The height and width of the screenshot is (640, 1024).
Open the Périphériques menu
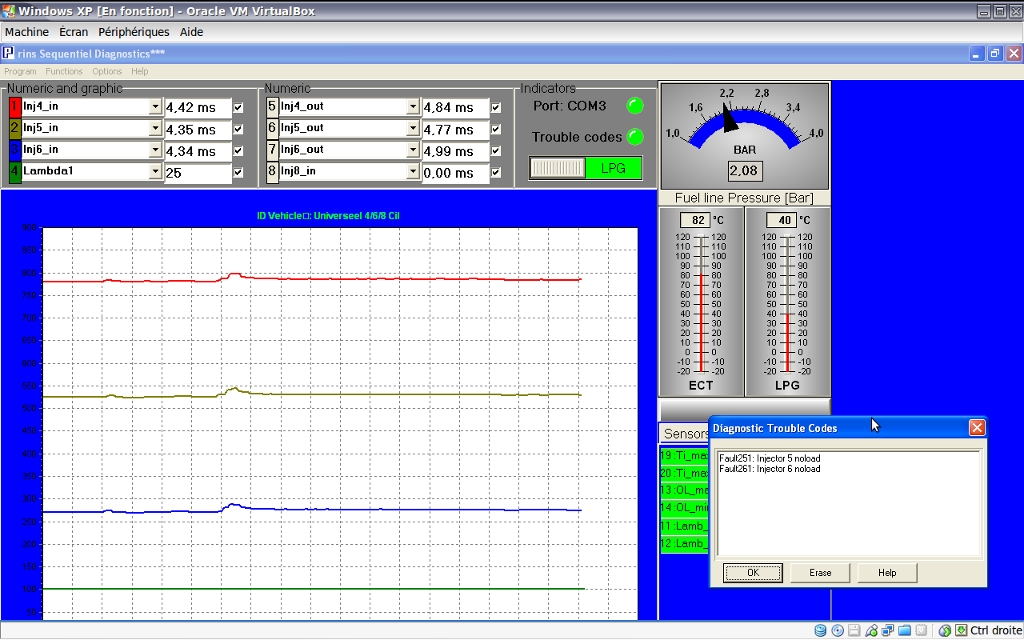134,32
